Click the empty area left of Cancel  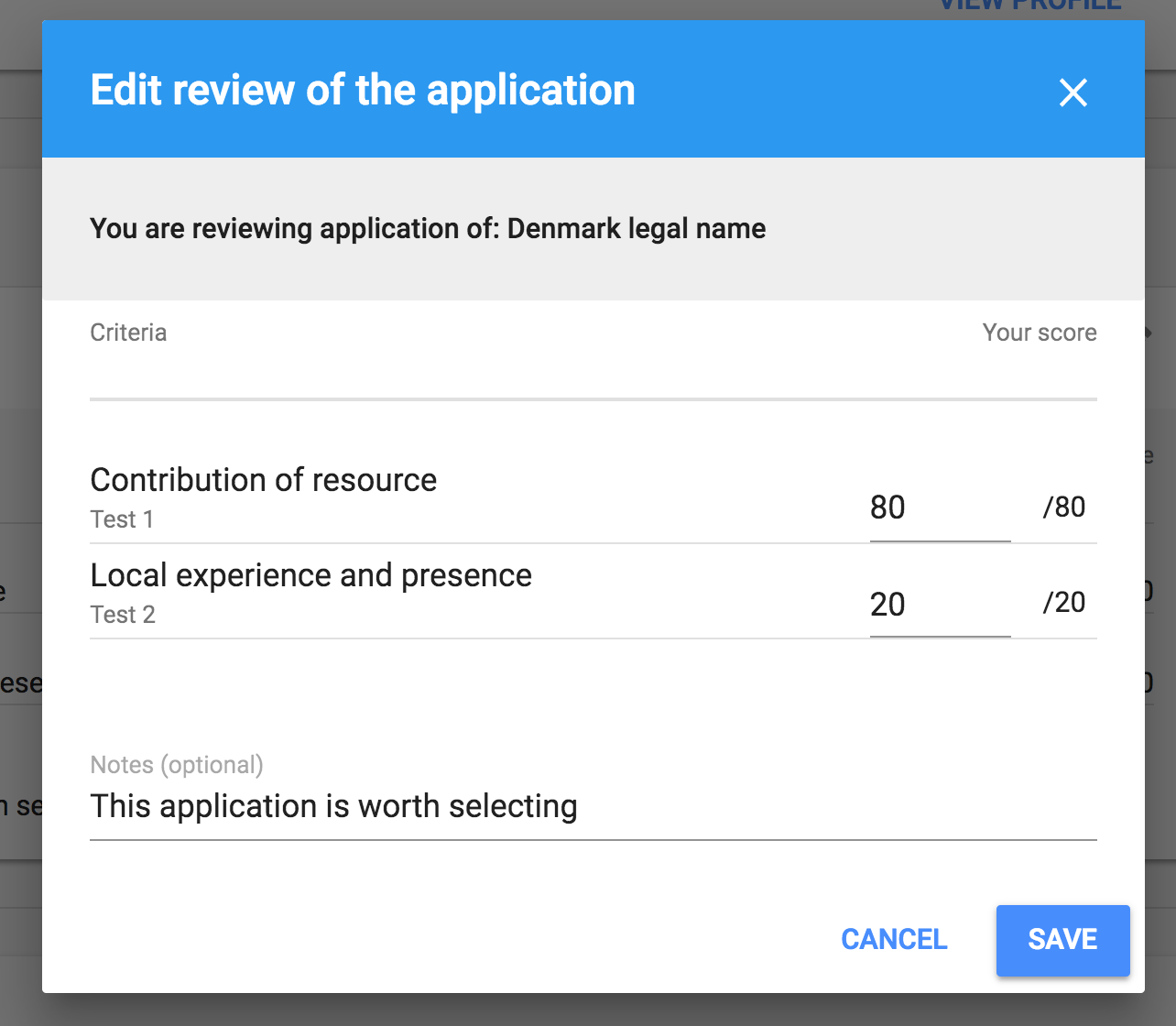click(x=458, y=940)
